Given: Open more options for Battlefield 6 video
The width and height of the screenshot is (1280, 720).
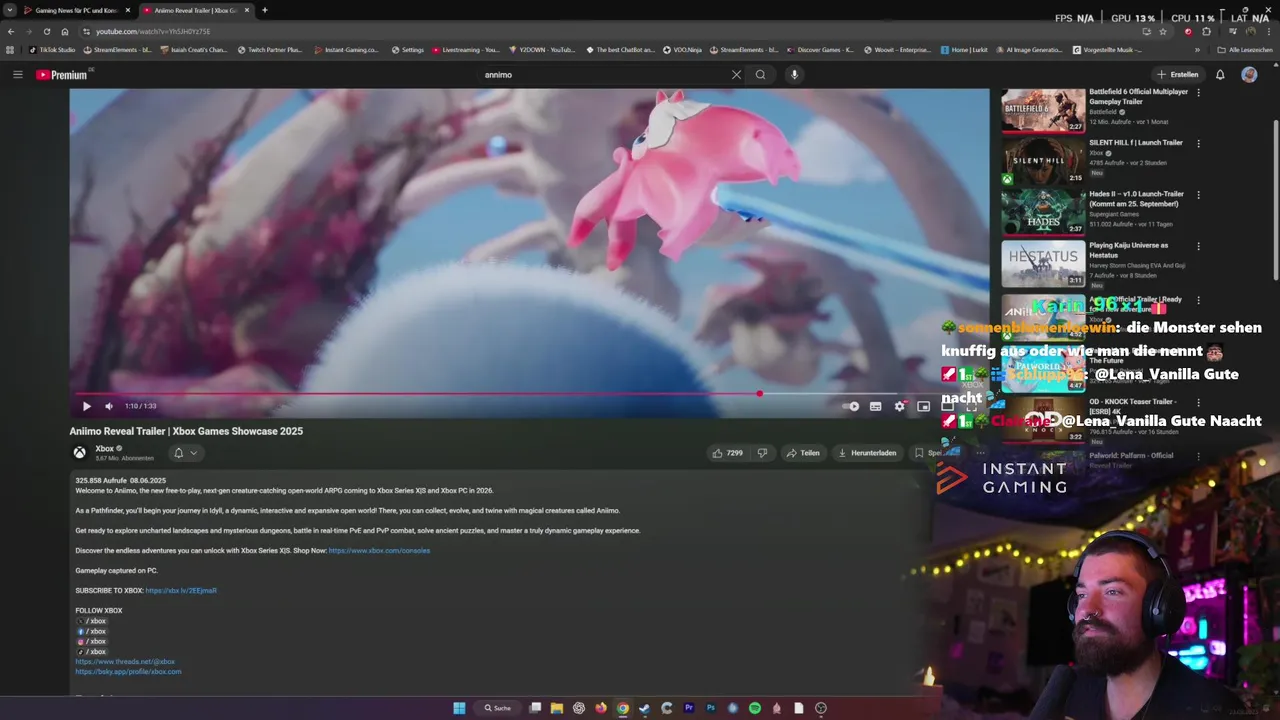Looking at the screenshot, I should click(x=1198, y=93).
